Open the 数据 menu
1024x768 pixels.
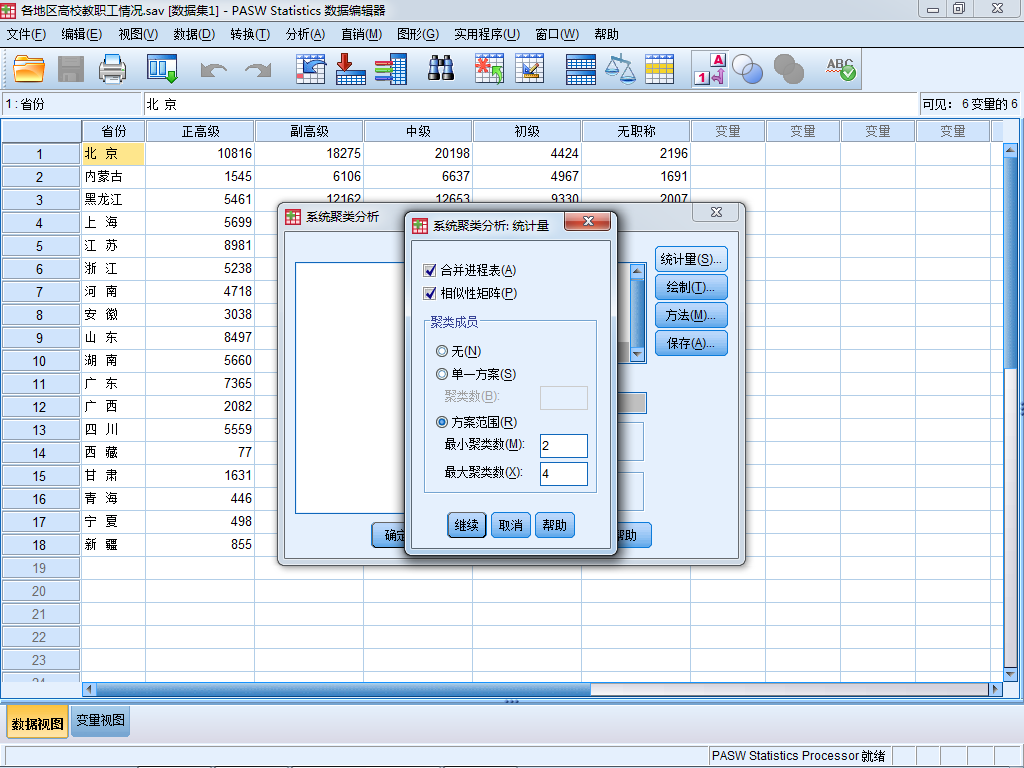tap(194, 35)
